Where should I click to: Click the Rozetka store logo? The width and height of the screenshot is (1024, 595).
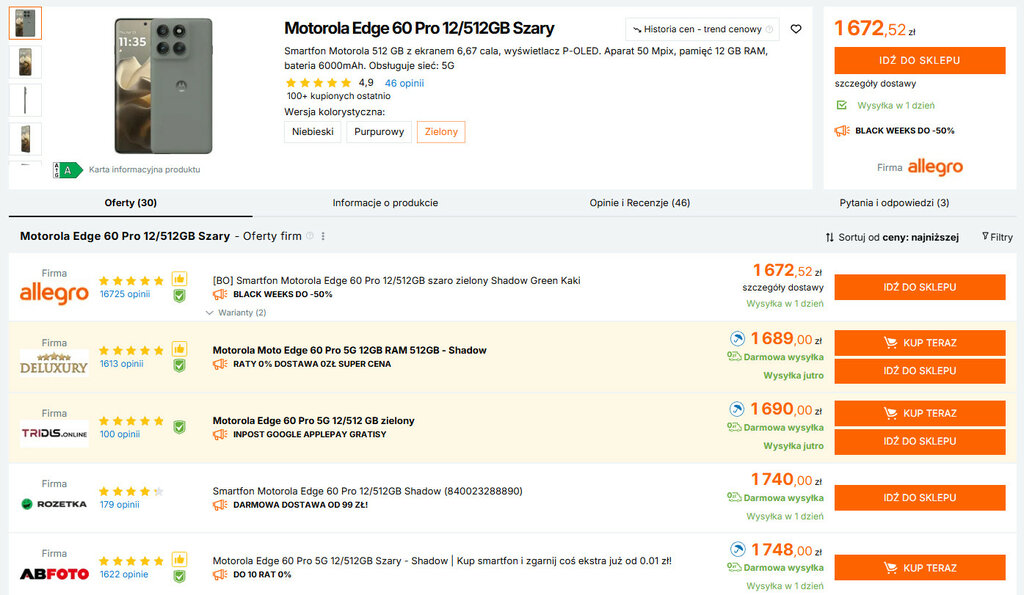54,504
